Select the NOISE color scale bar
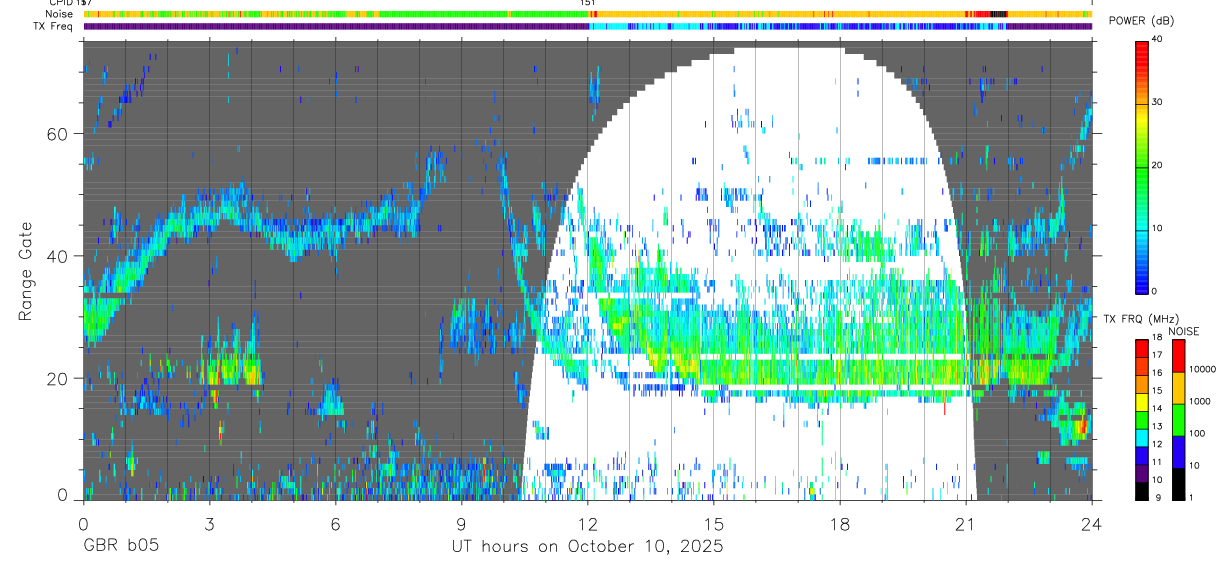Image resolution: width=1228 pixels, height=567 pixels. tap(1178, 419)
